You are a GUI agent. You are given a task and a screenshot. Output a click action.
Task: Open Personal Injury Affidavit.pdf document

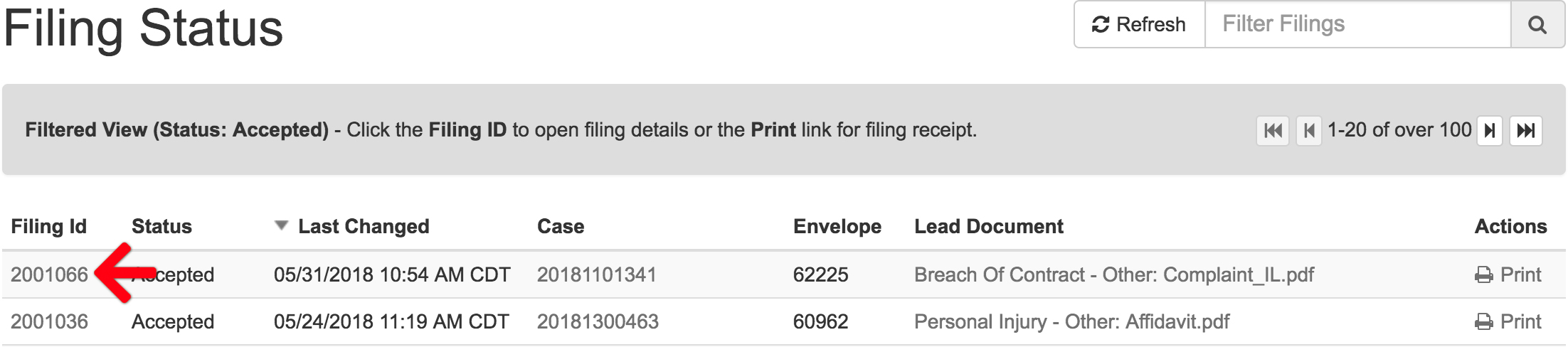(x=1071, y=321)
